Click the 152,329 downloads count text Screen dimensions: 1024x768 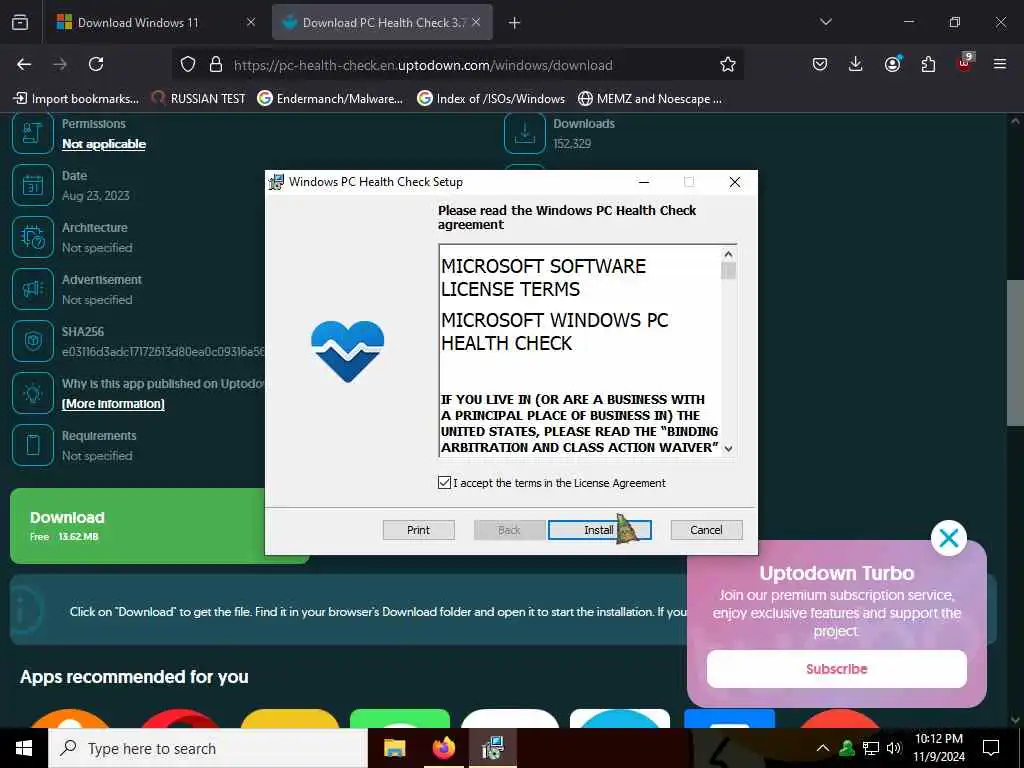click(572, 144)
